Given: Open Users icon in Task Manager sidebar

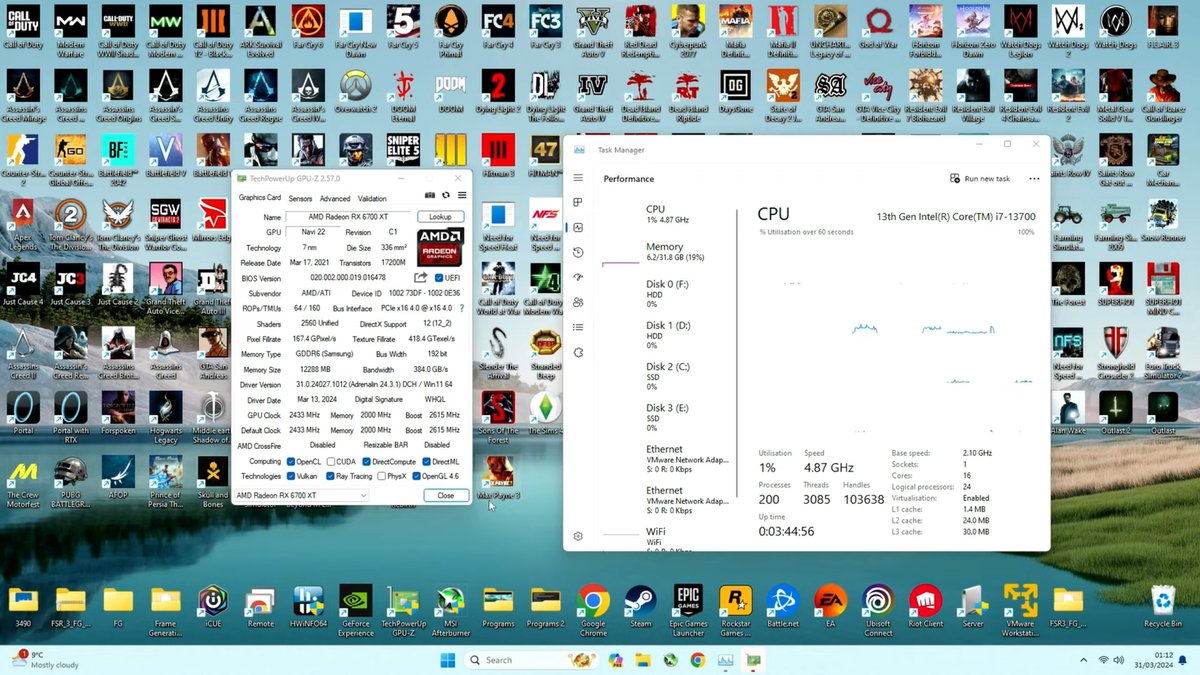Looking at the screenshot, I should tap(578, 302).
